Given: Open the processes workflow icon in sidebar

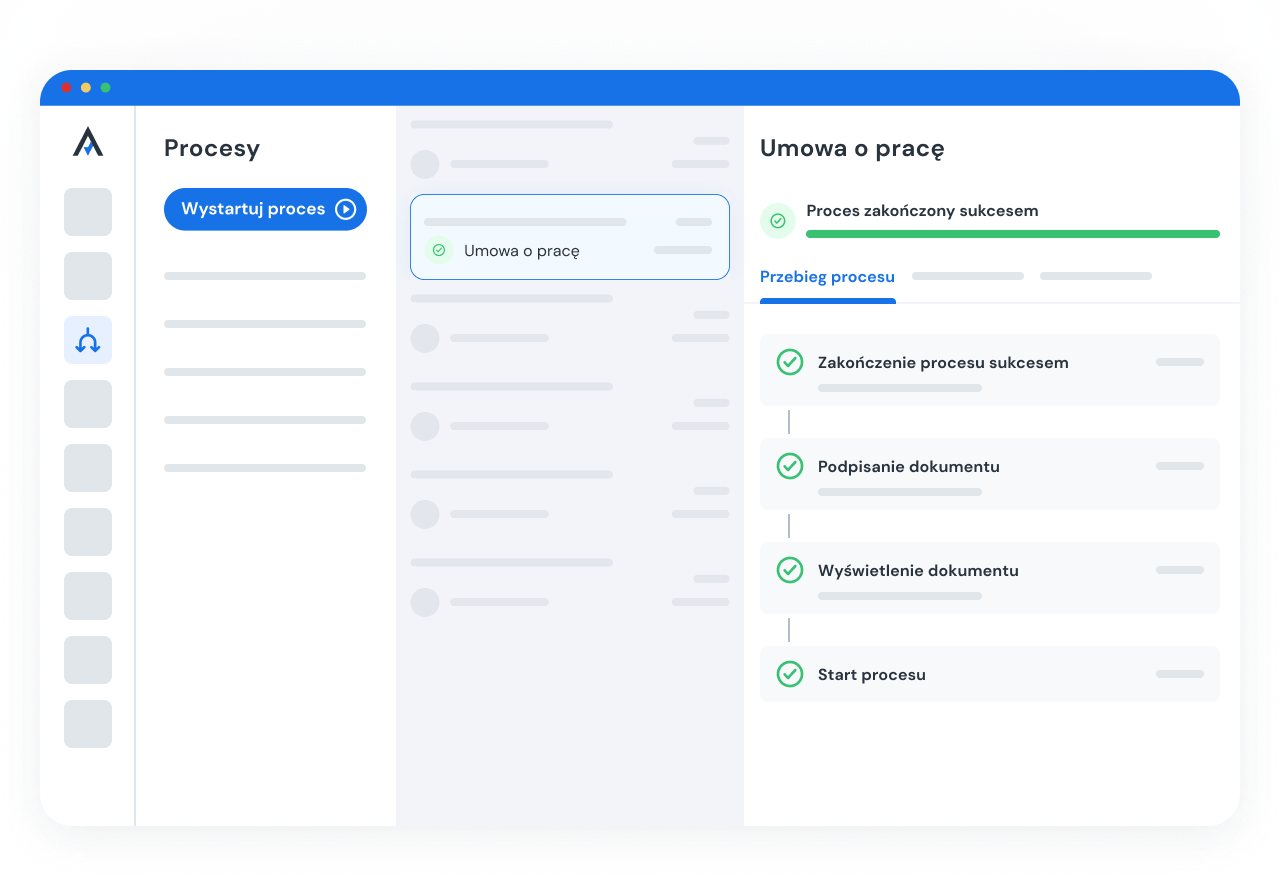Looking at the screenshot, I should [x=88, y=340].
